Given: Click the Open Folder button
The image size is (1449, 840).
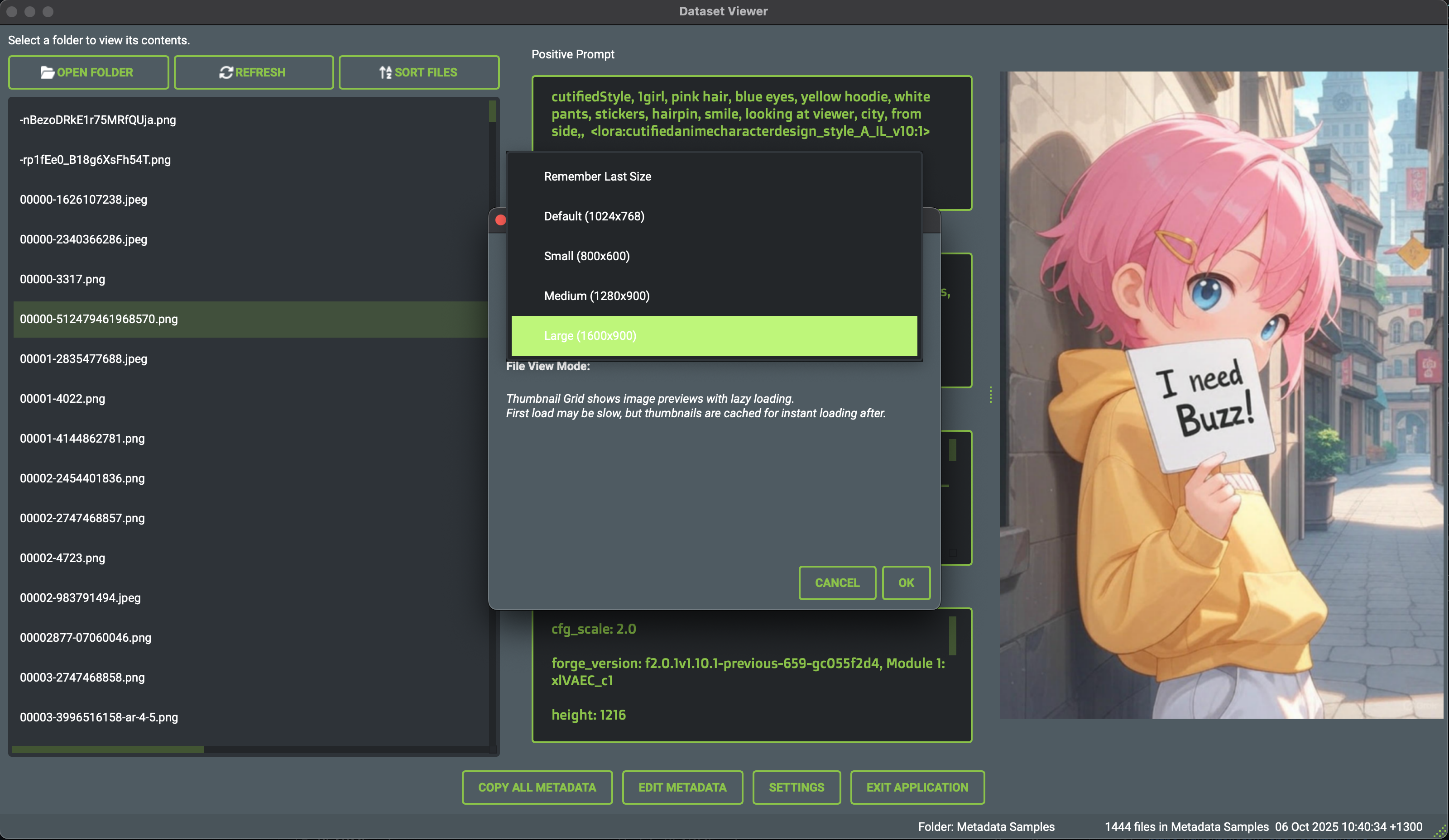Looking at the screenshot, I should 88,72.
